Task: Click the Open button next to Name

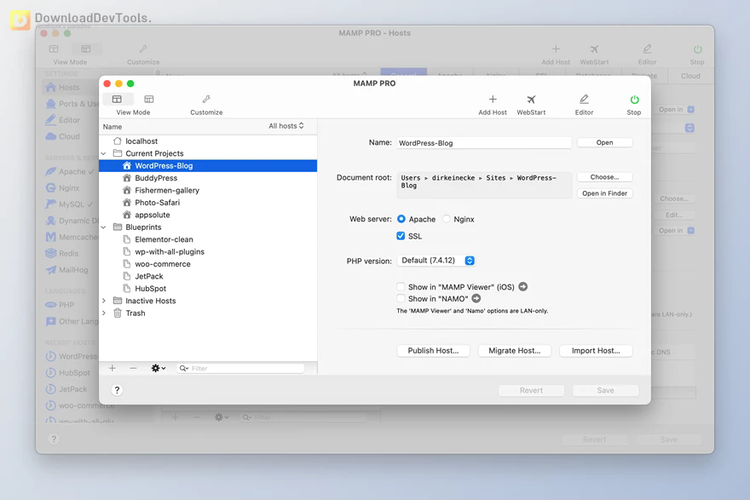Action: click(x=605, y=143)
